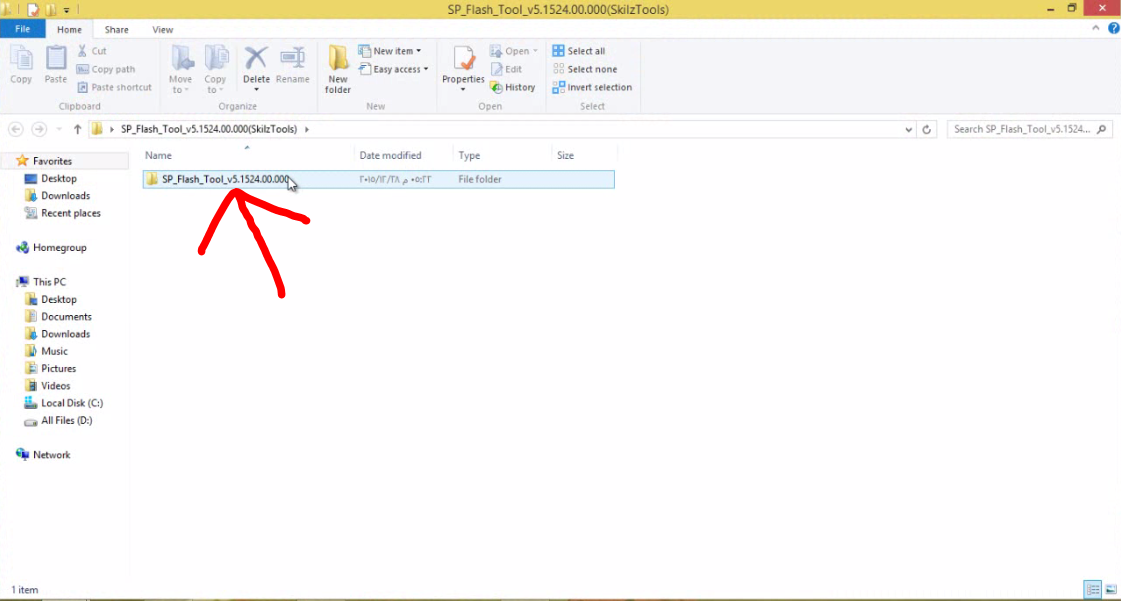Click Select none in ribbon
1121x601 pixels.
coord(585,69)
